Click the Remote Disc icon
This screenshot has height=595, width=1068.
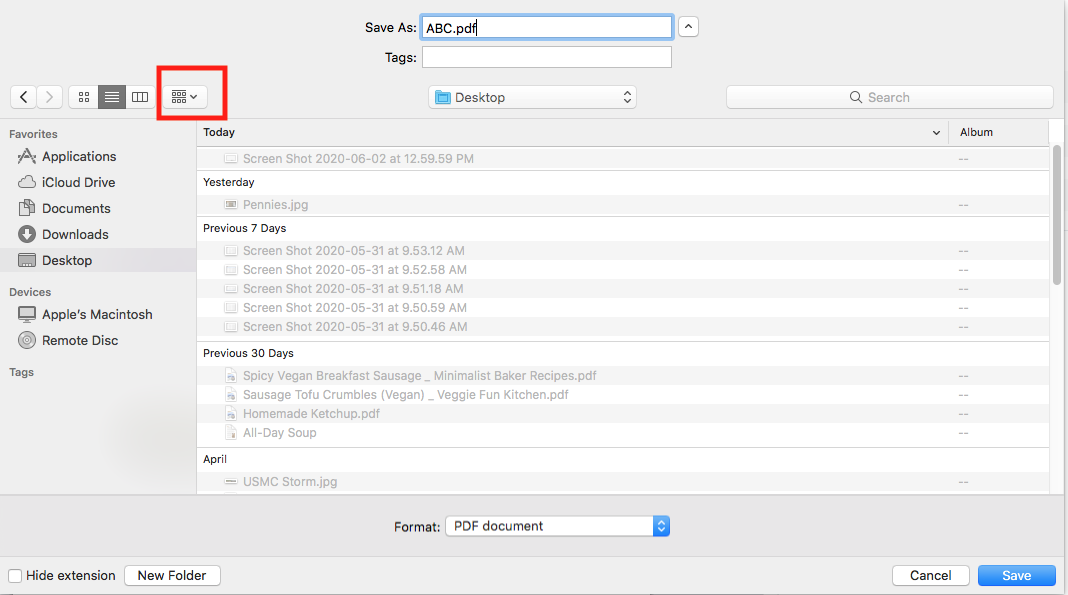coord(27,340)
